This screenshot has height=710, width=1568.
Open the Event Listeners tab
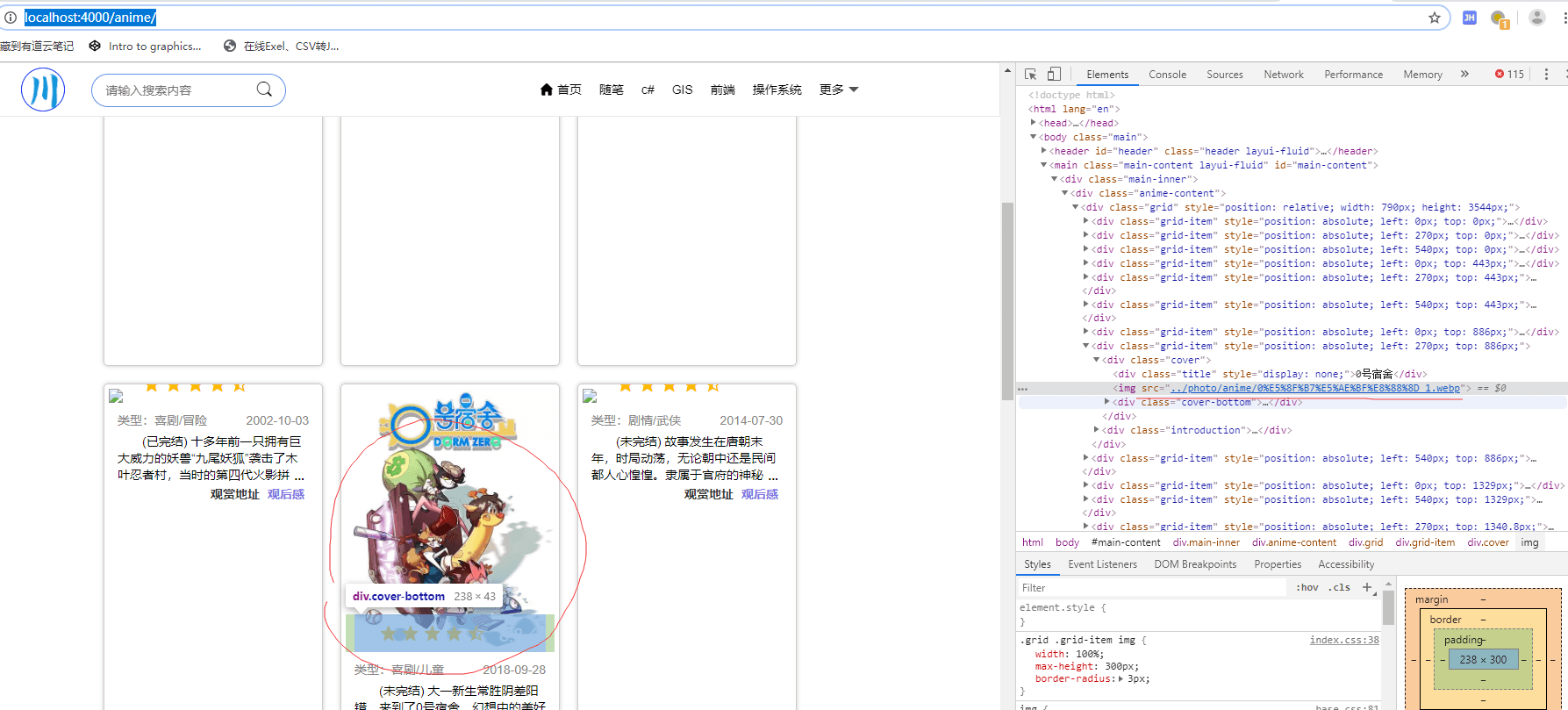1102,564
